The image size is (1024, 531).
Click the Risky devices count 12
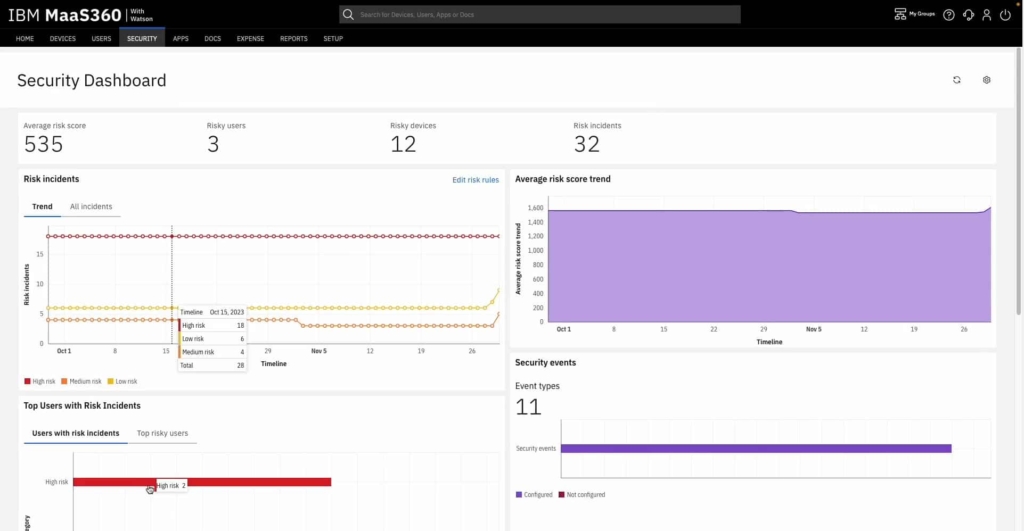403,144
